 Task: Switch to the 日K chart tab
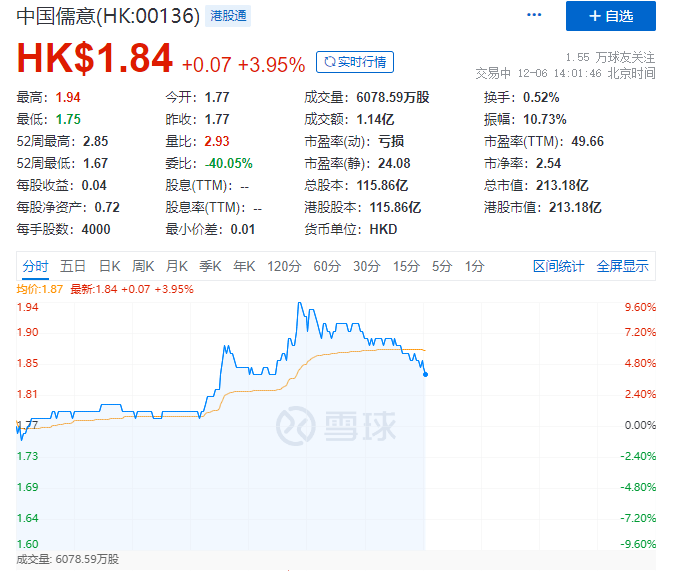pyautogui.click(x=109, y=266)
